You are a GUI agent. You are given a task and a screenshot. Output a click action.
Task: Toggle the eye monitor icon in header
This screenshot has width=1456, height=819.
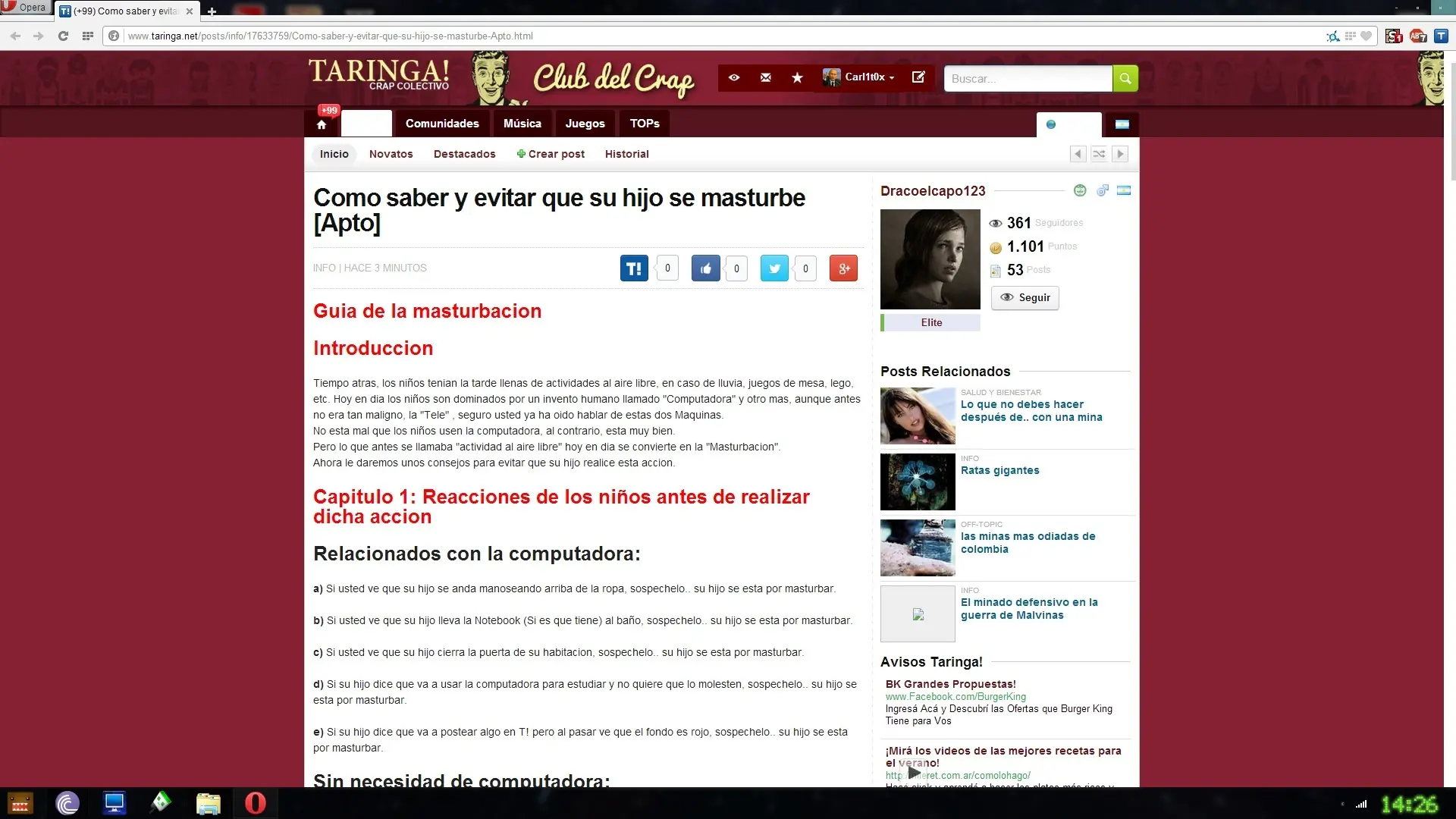[x=733, y=77]
